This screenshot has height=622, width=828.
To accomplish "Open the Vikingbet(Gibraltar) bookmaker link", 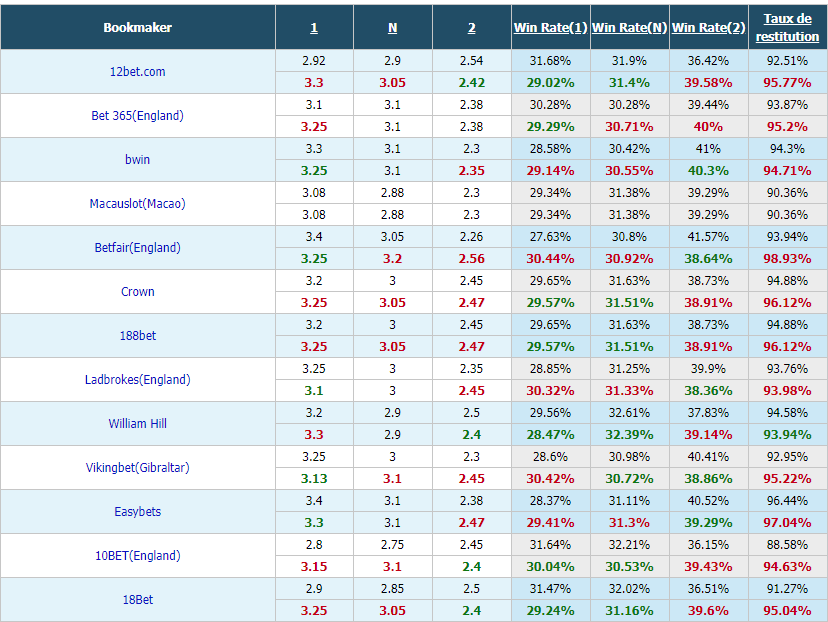I will [137, 467].
